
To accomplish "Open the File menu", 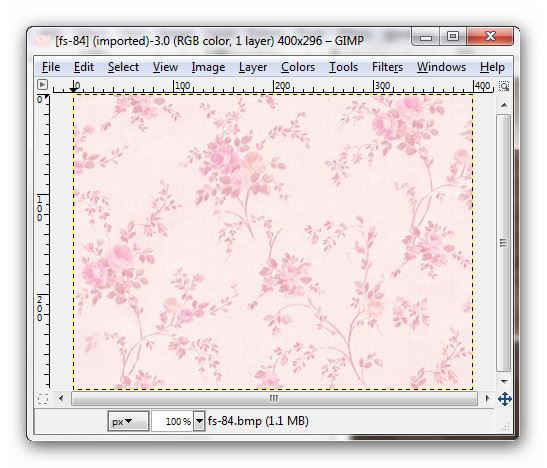I will click(51, 67).
